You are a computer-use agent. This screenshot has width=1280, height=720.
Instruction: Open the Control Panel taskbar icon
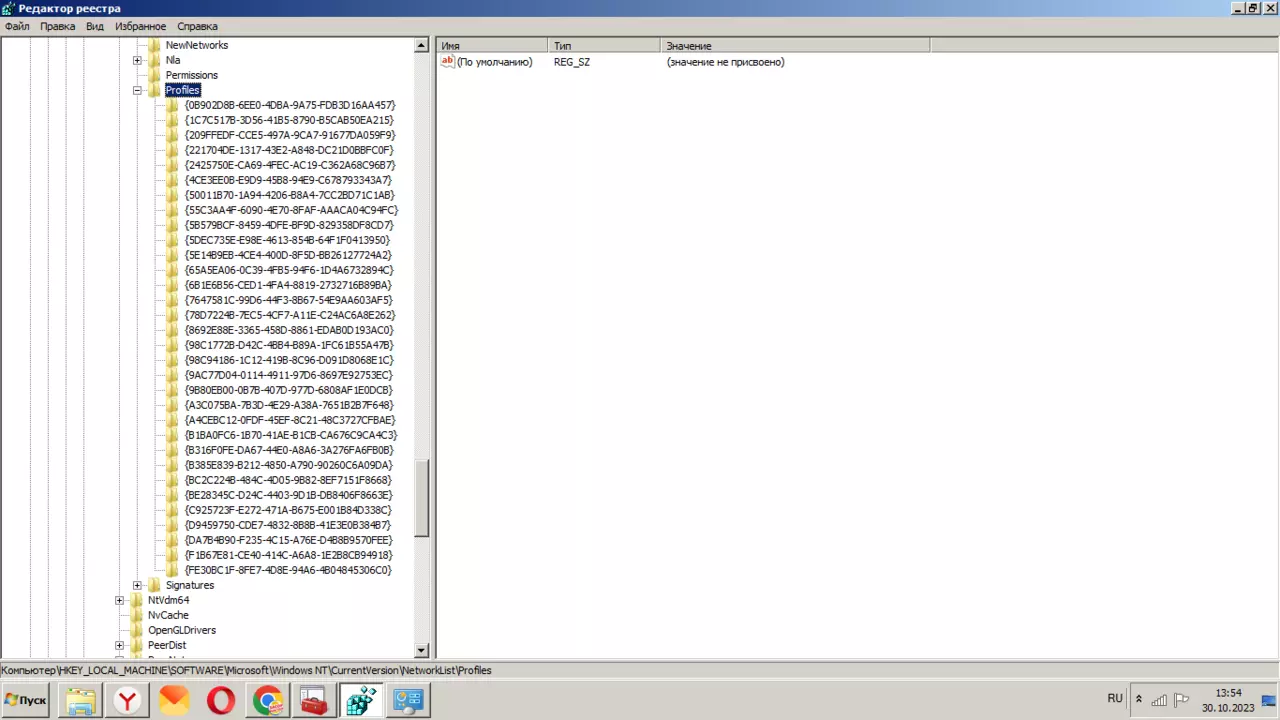408,701
